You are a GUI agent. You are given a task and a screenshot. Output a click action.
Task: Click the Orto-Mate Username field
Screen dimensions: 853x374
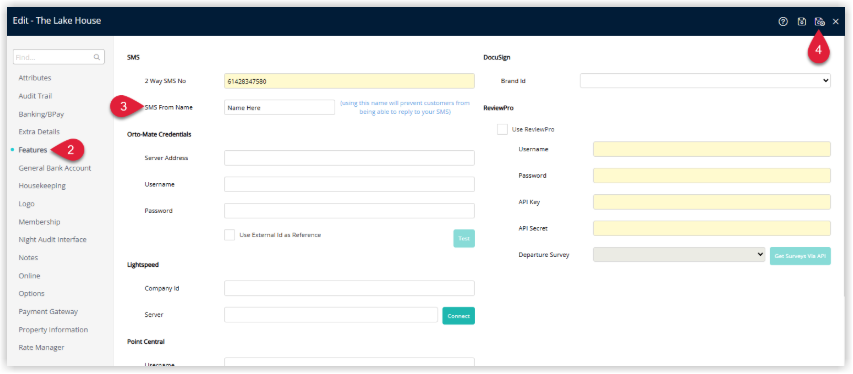pos(349,184)
